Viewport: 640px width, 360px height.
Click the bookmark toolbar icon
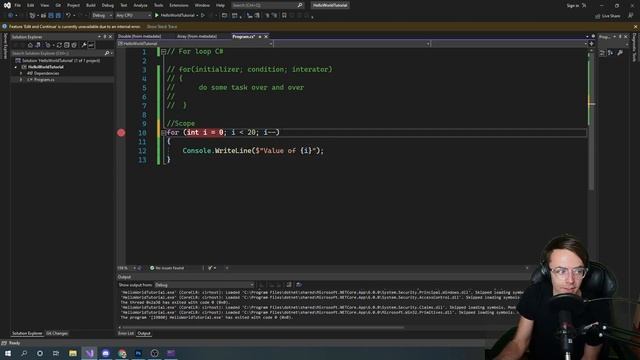(284, 16)
